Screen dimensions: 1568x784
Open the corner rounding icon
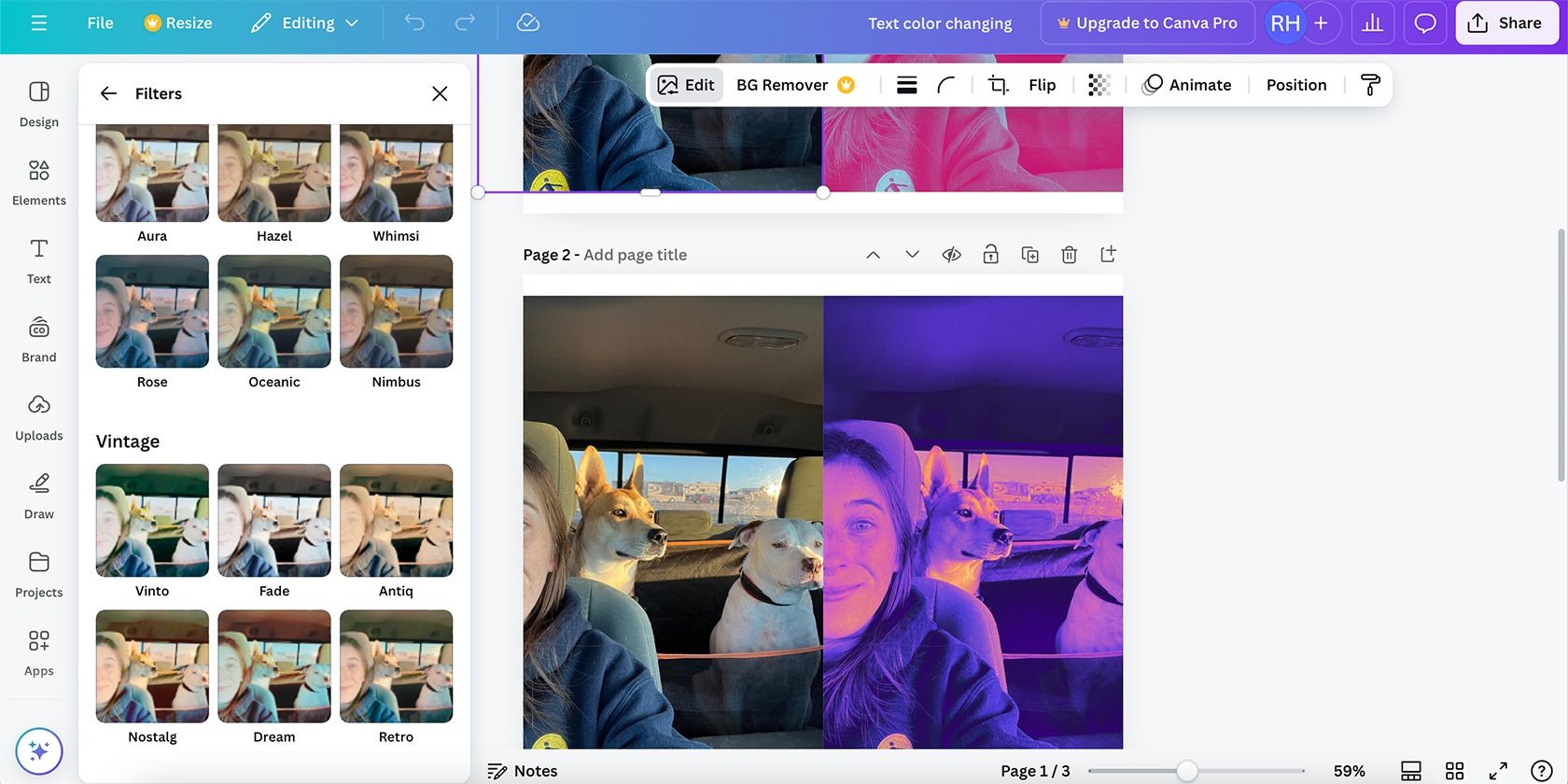[x=946, y=85]
